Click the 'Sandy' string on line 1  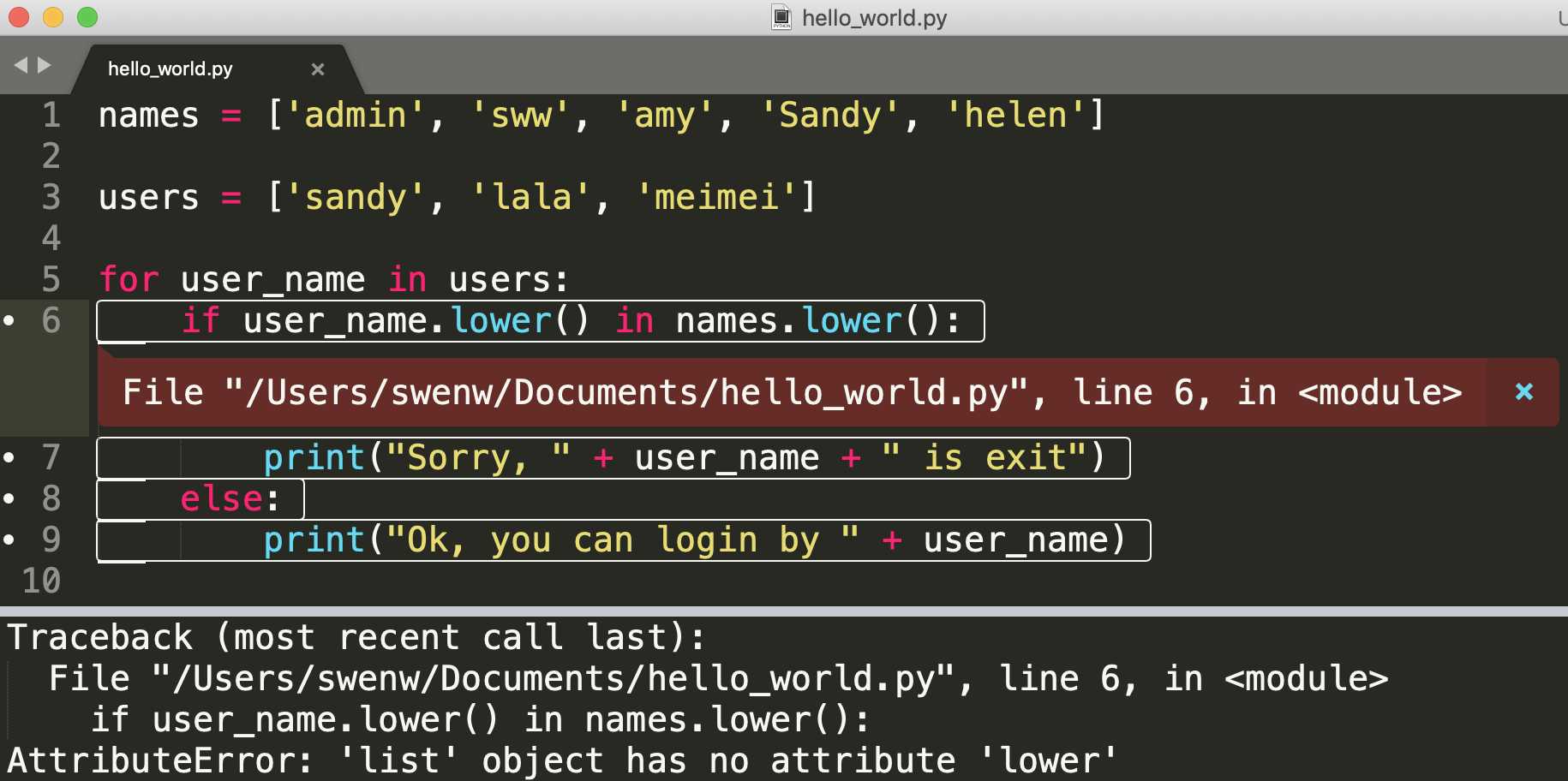tap(829, 115)
